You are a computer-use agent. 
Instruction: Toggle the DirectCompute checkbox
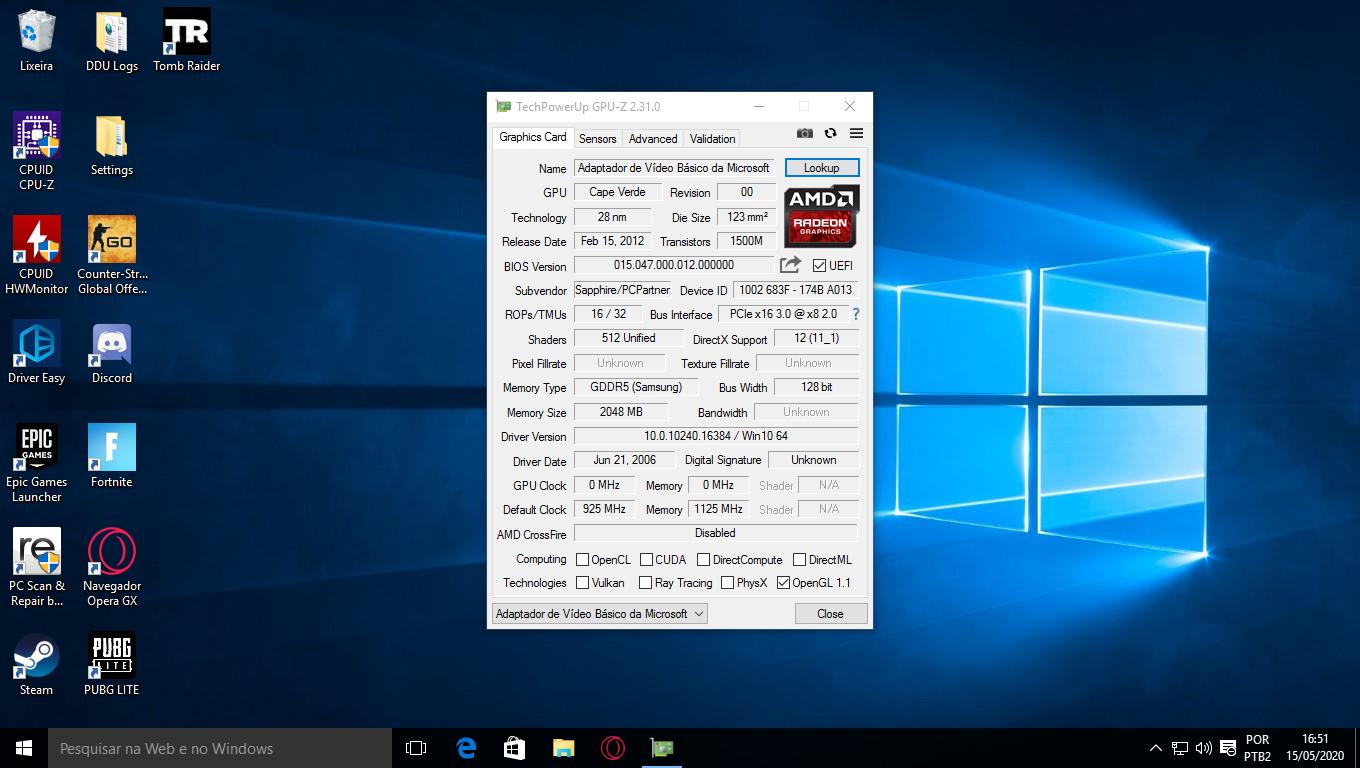click(703, 560)
